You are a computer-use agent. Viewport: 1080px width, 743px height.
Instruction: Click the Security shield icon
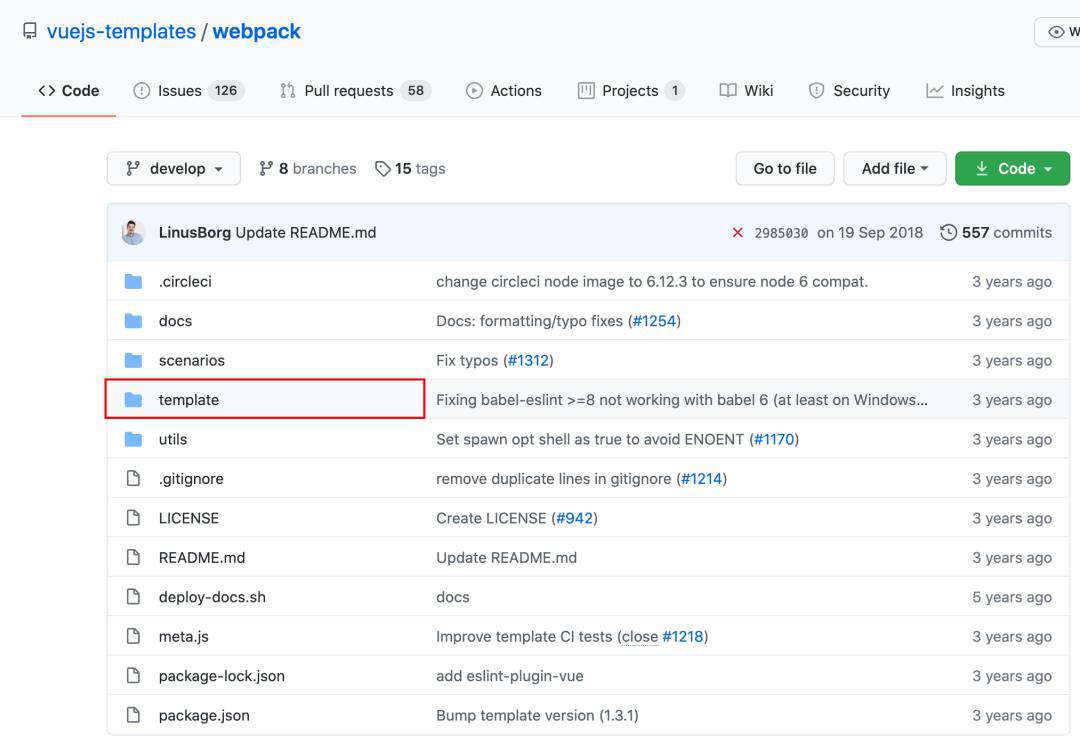tap(816, 91)
